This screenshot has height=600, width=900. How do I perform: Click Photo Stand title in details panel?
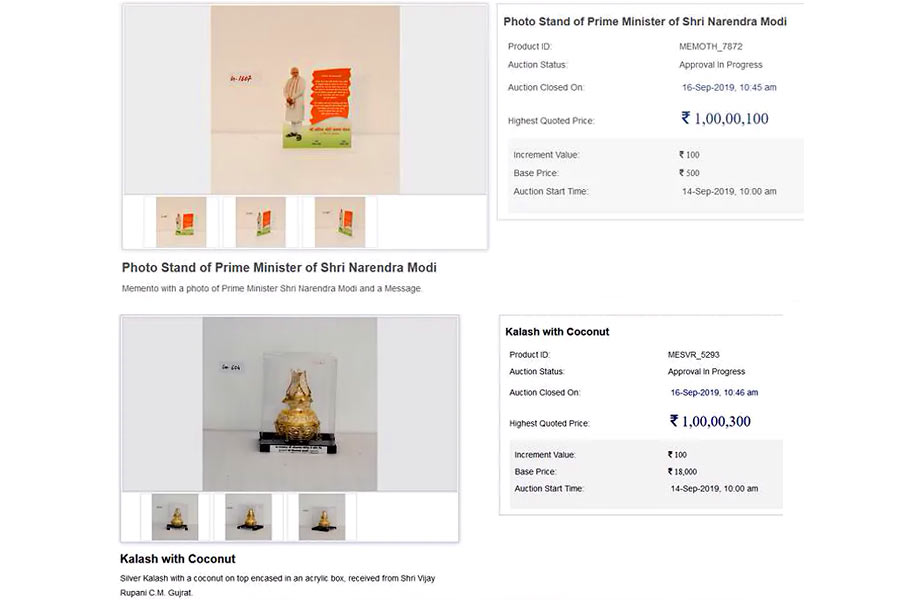(645, 22)
